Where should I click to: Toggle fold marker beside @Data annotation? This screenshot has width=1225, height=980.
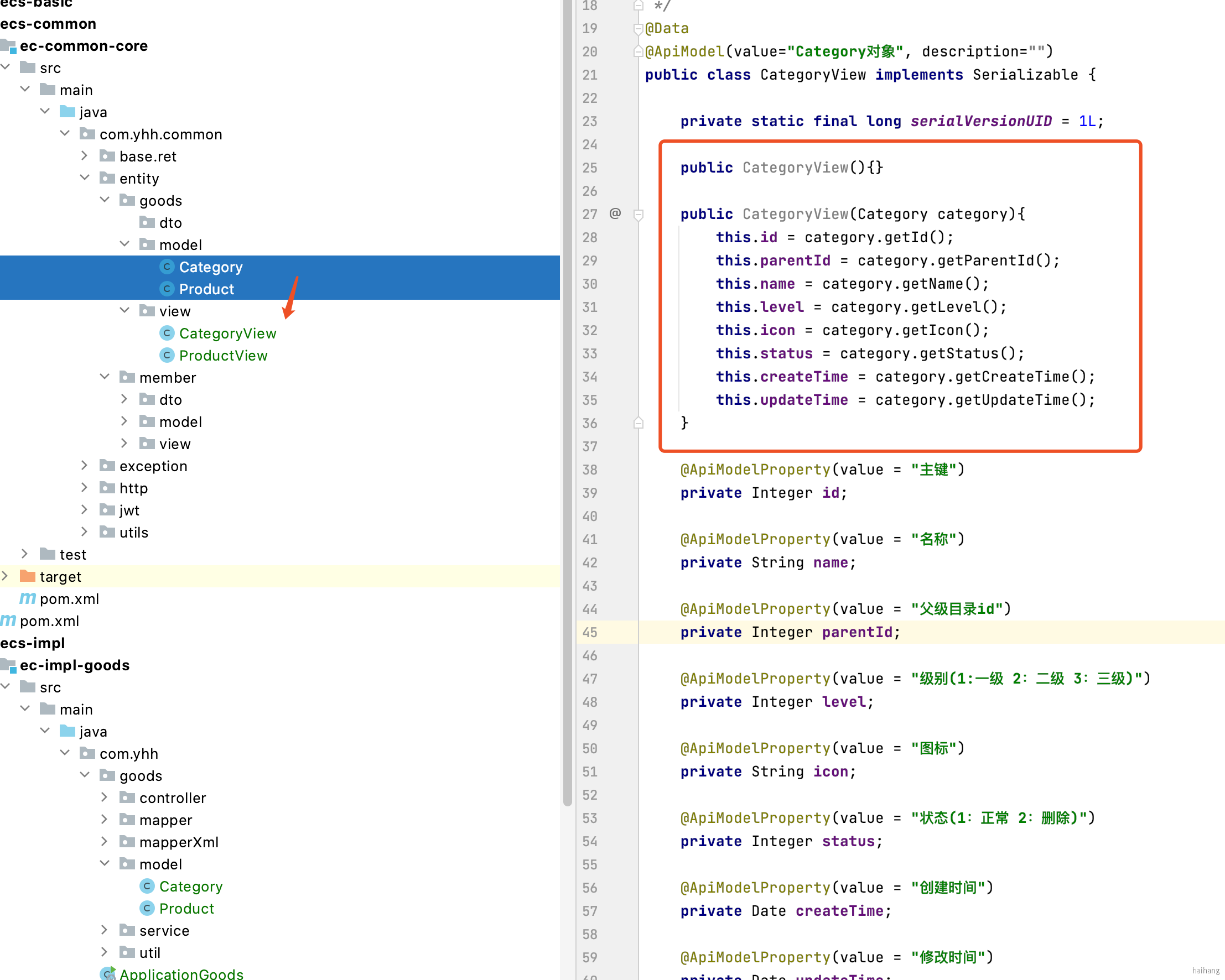pos(639,28)
